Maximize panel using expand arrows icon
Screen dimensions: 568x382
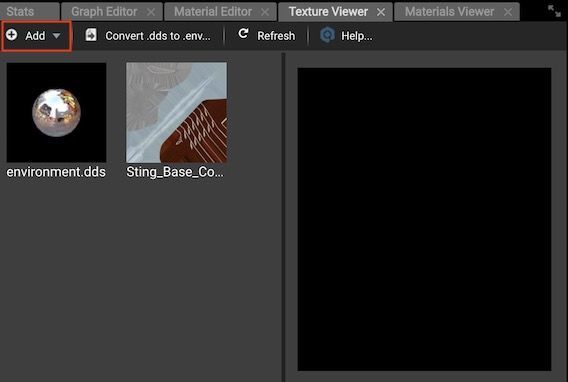(554, 11)
